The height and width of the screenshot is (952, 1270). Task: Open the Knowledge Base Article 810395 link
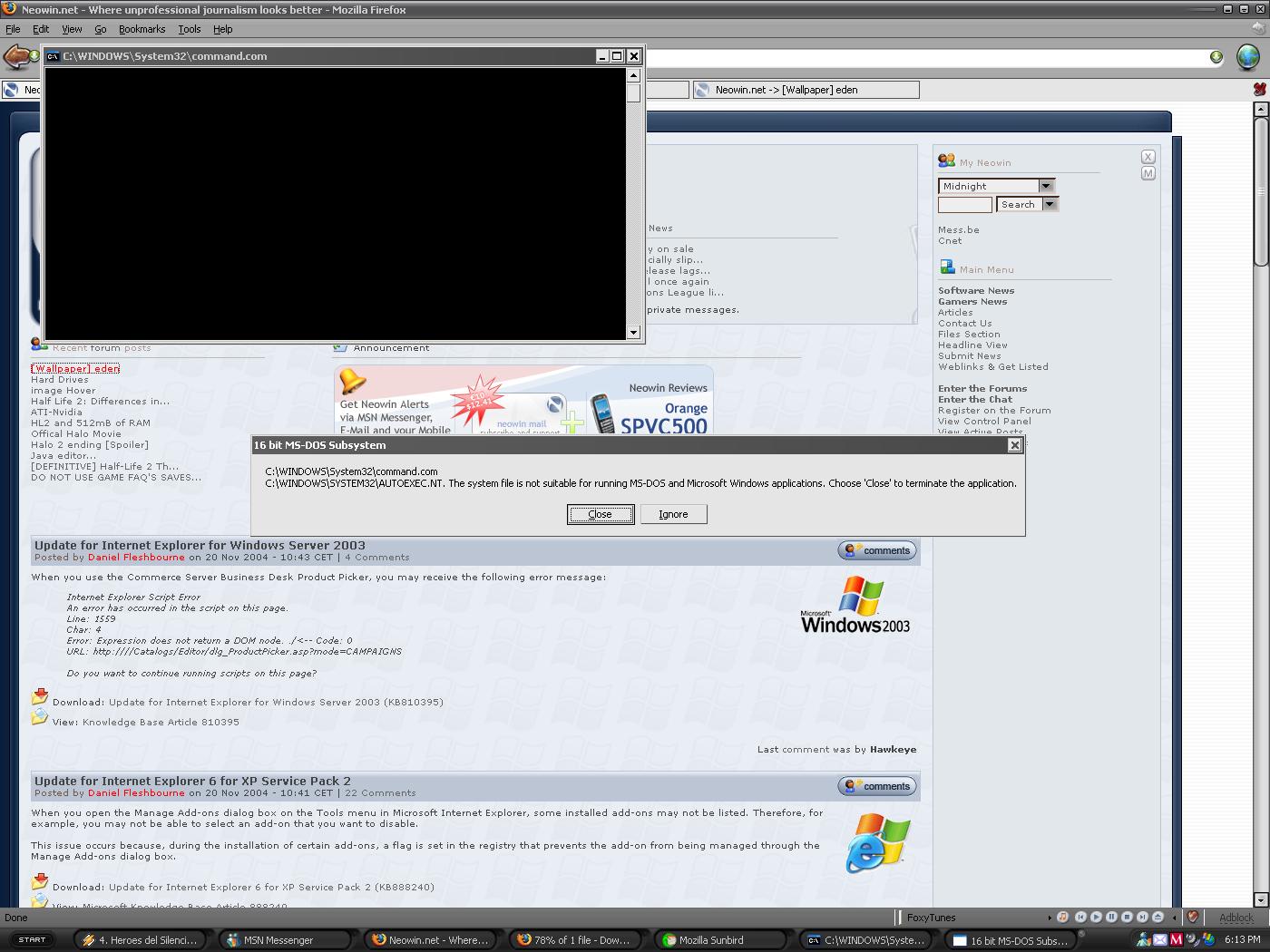161,722
